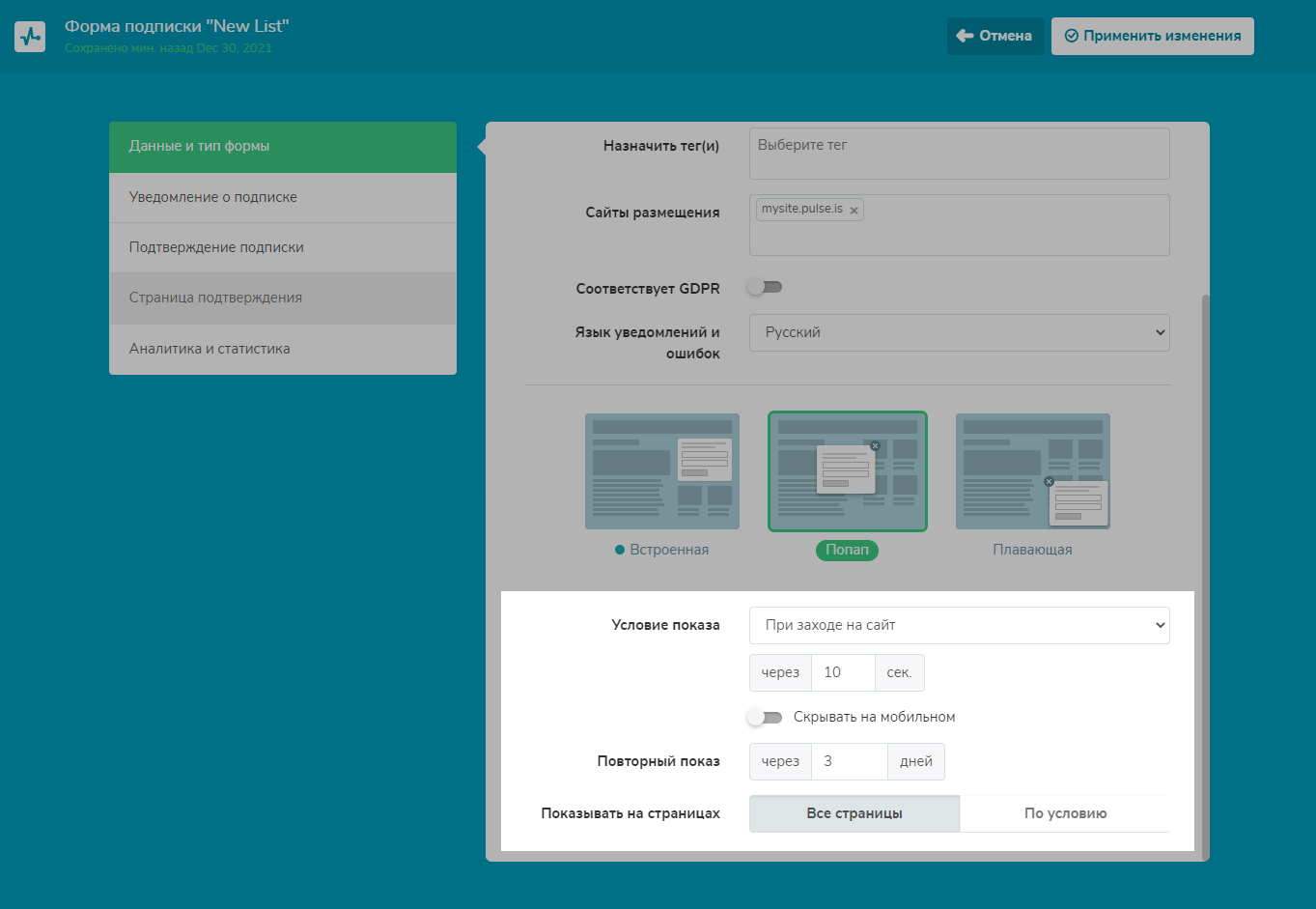Click the Плавающая form type label
1316x909 pixels.
pos(1032,550)
